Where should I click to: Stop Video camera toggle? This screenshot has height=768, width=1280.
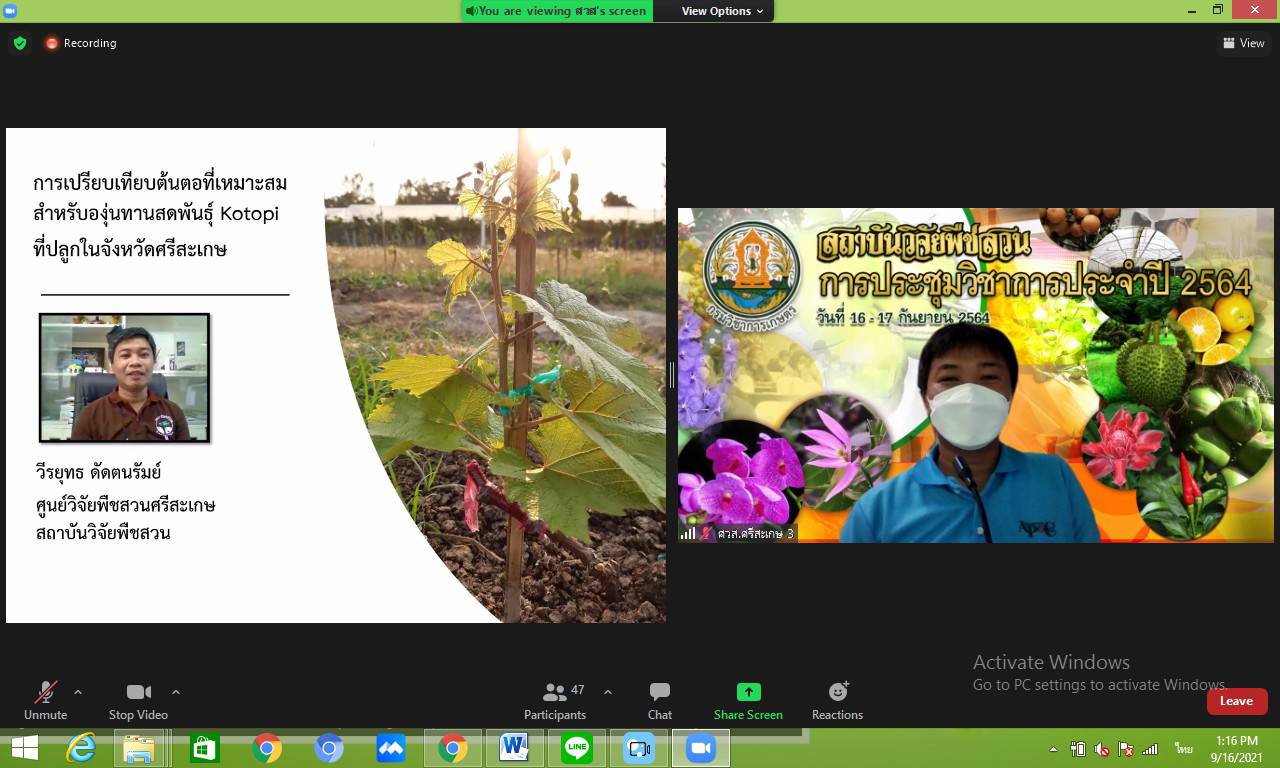138,700
